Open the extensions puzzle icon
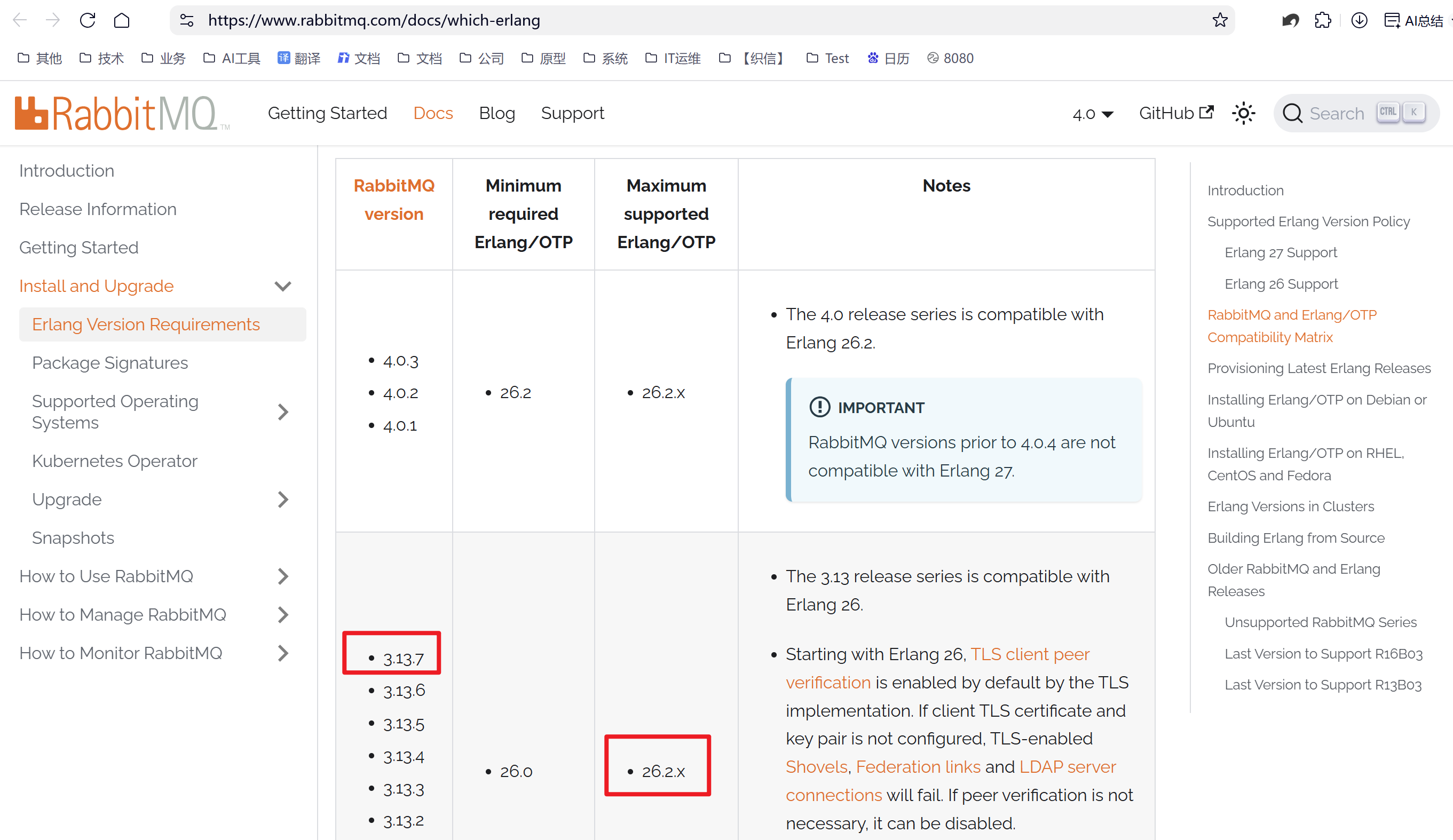 [1323, 20]
